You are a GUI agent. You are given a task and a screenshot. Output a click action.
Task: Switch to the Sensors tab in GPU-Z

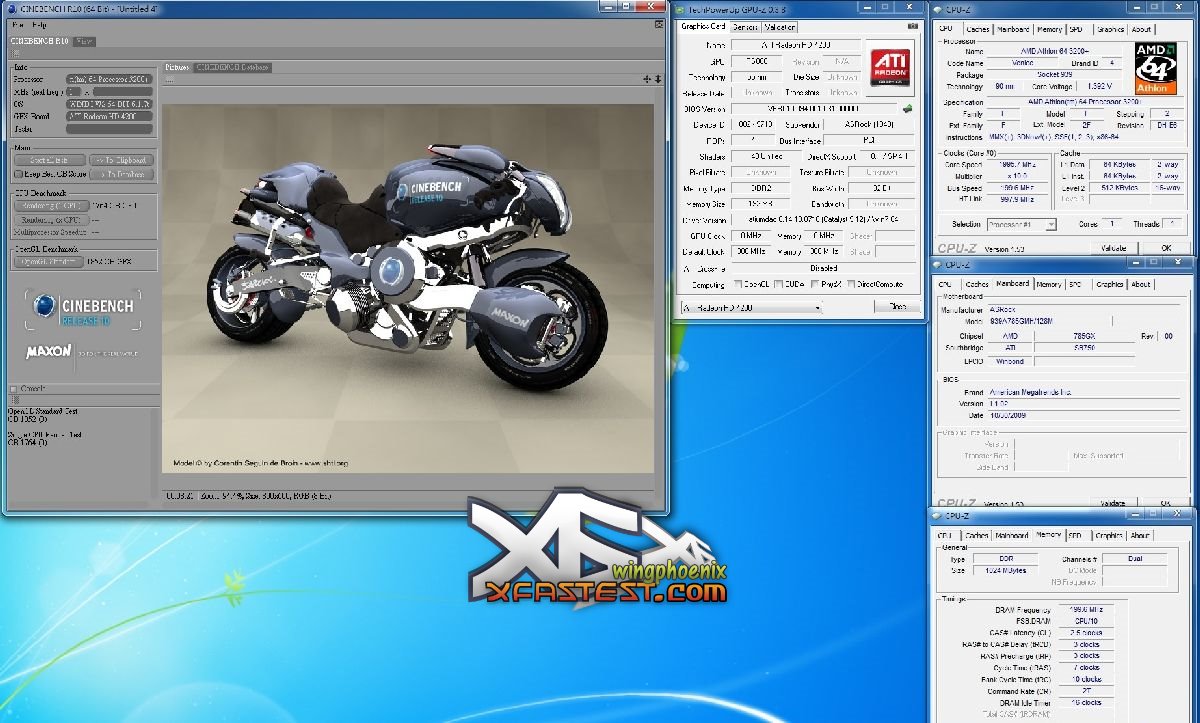(746, 27)
